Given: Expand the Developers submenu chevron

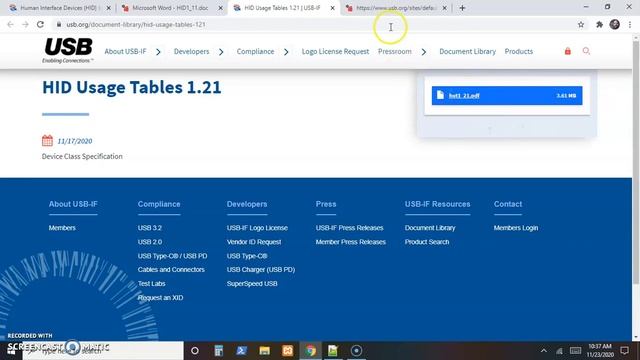Looking at the screenshot, I should point(221,52).
